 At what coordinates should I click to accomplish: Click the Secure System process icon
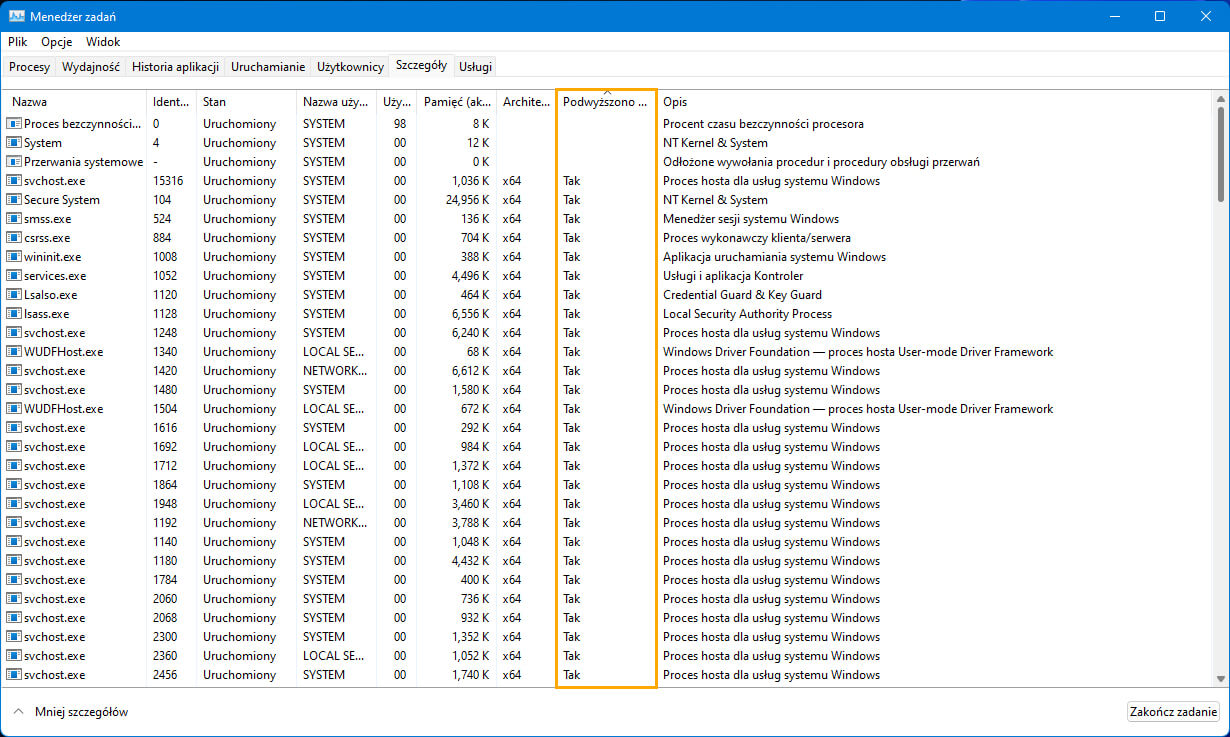[x=14, y=200]
